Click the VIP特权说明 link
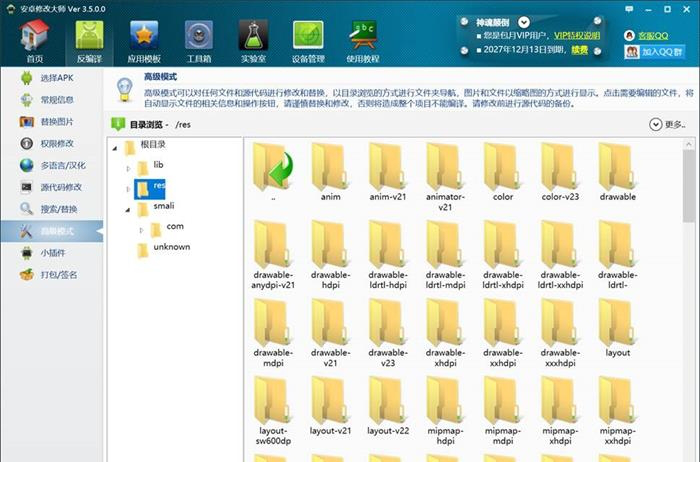 [x=577, y=34]
